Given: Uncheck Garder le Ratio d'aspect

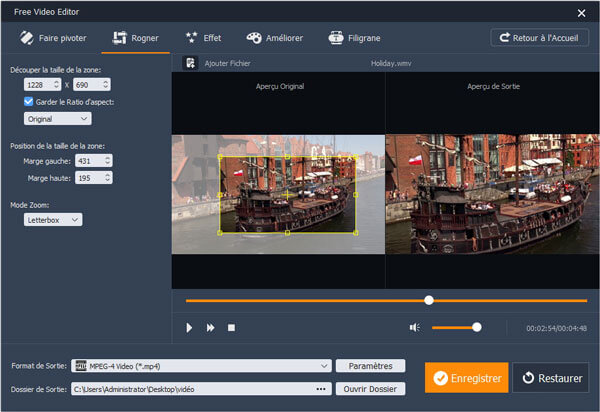Looking at the screenshot, I should 28,101.
